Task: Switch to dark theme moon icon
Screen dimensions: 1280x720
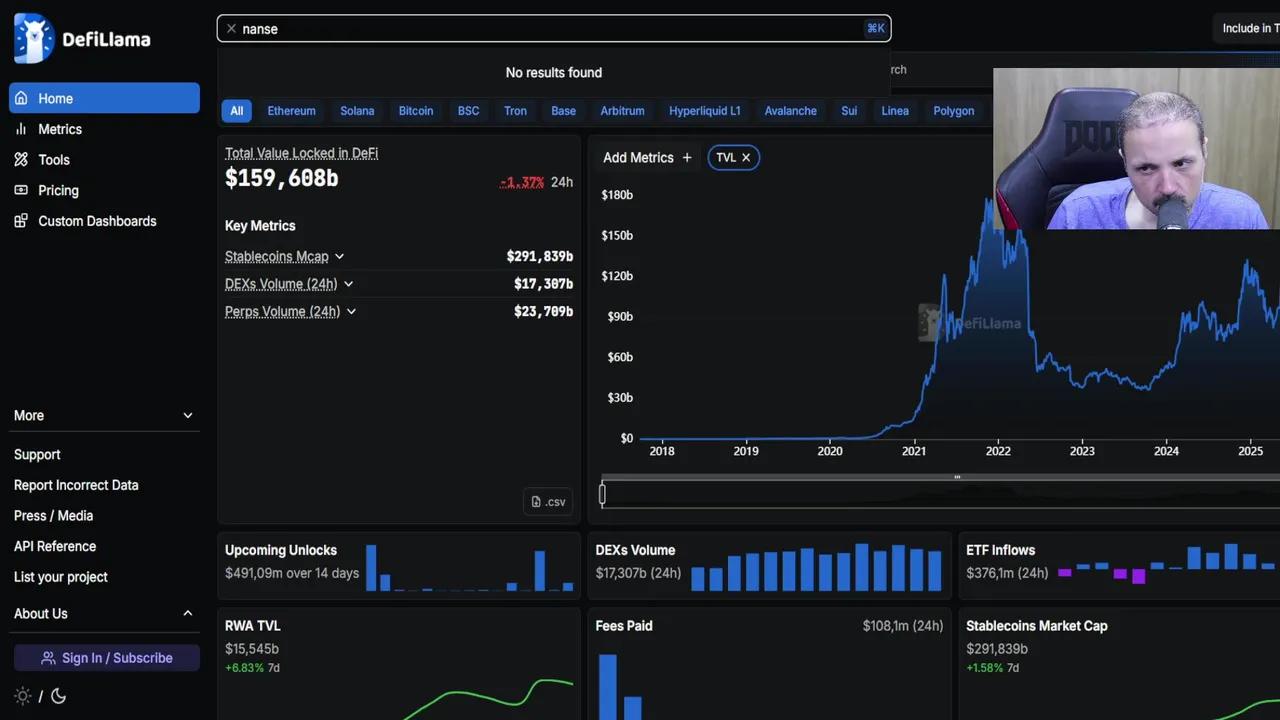Action: 58,696
